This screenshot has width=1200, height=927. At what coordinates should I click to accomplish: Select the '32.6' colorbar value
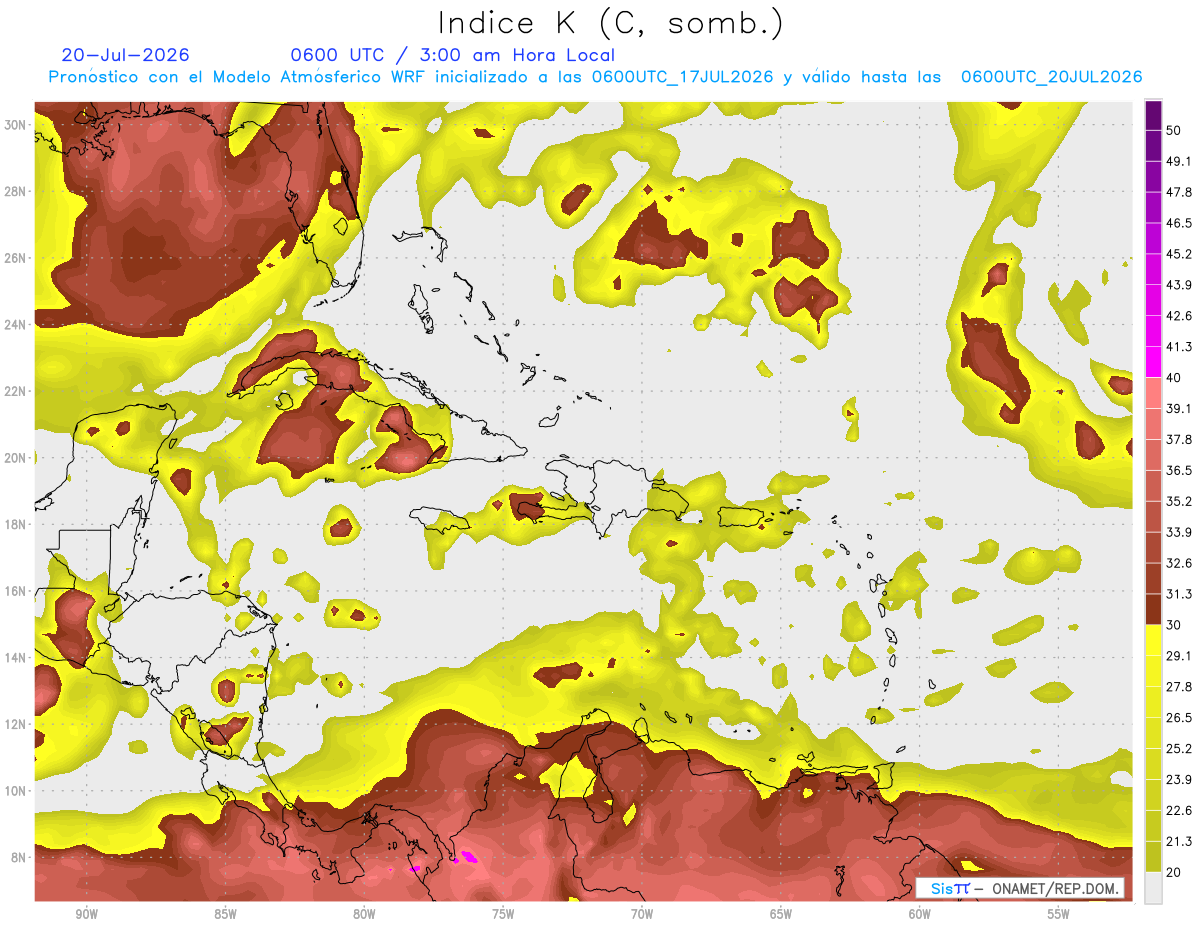pos(1179,563)
